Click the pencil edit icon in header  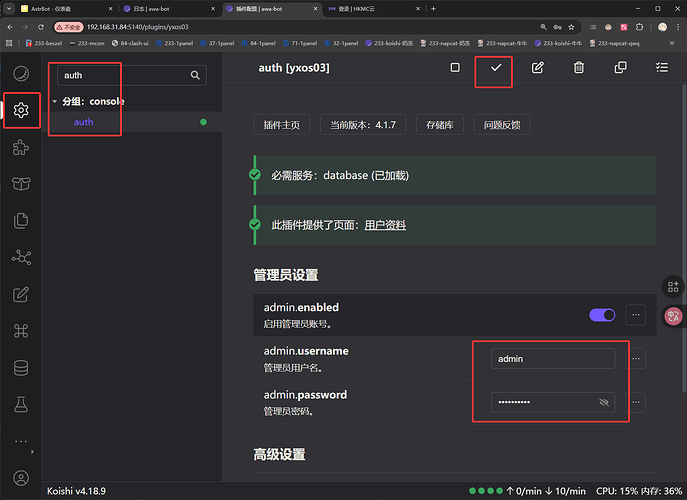(537, 68)
